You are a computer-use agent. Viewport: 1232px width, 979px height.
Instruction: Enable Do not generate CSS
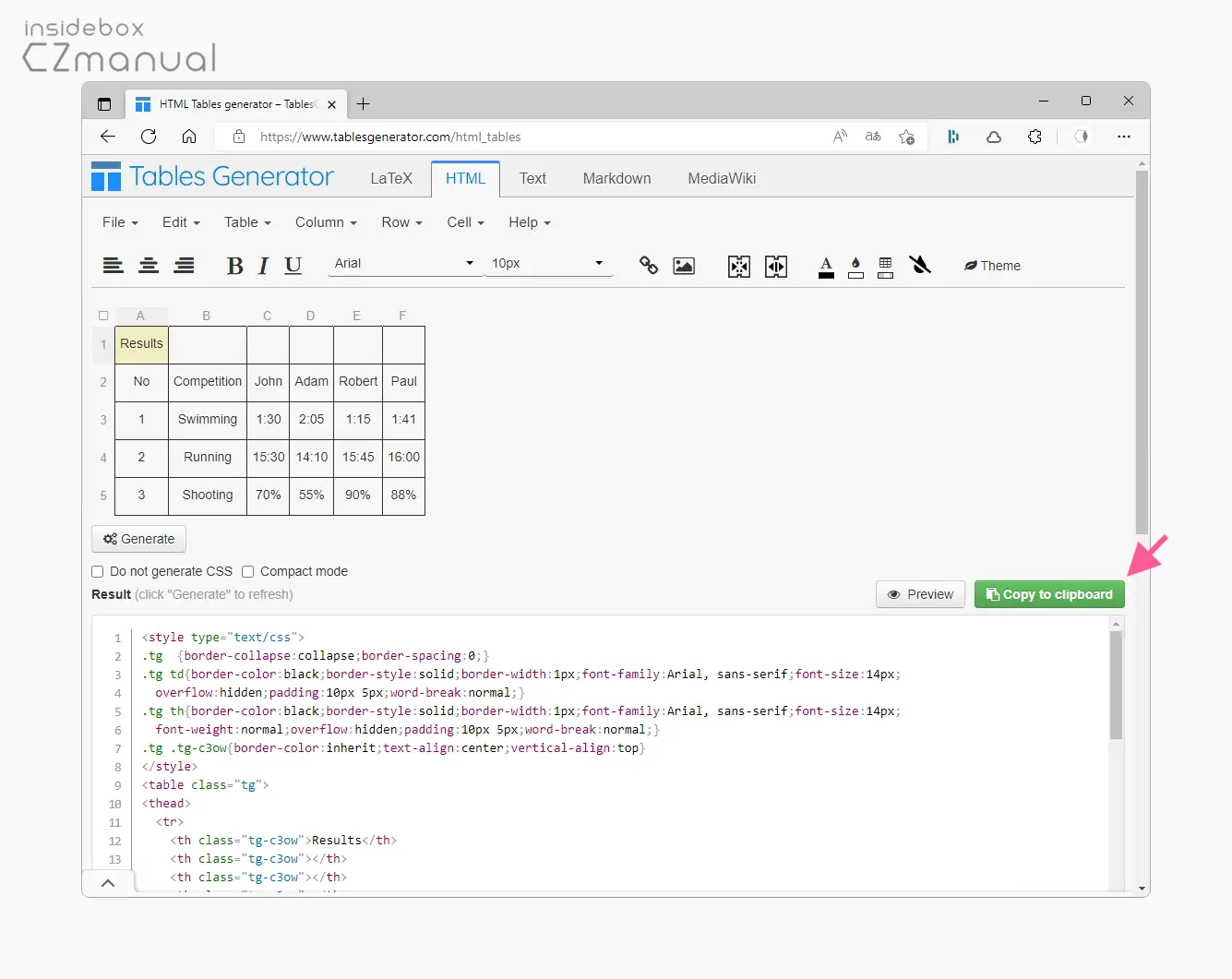click(98, 571)
